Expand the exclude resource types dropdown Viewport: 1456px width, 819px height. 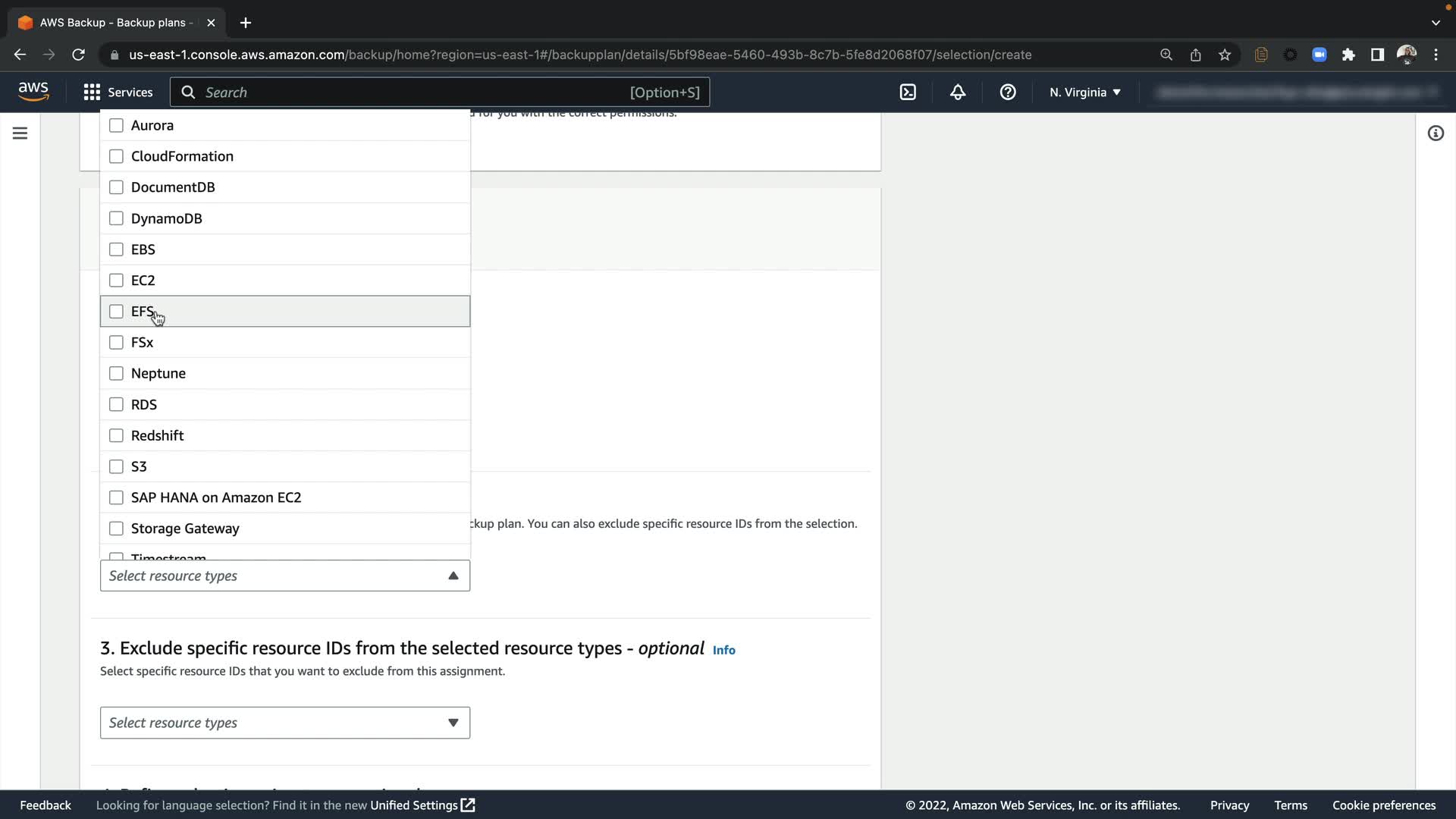tap(284, 723)
